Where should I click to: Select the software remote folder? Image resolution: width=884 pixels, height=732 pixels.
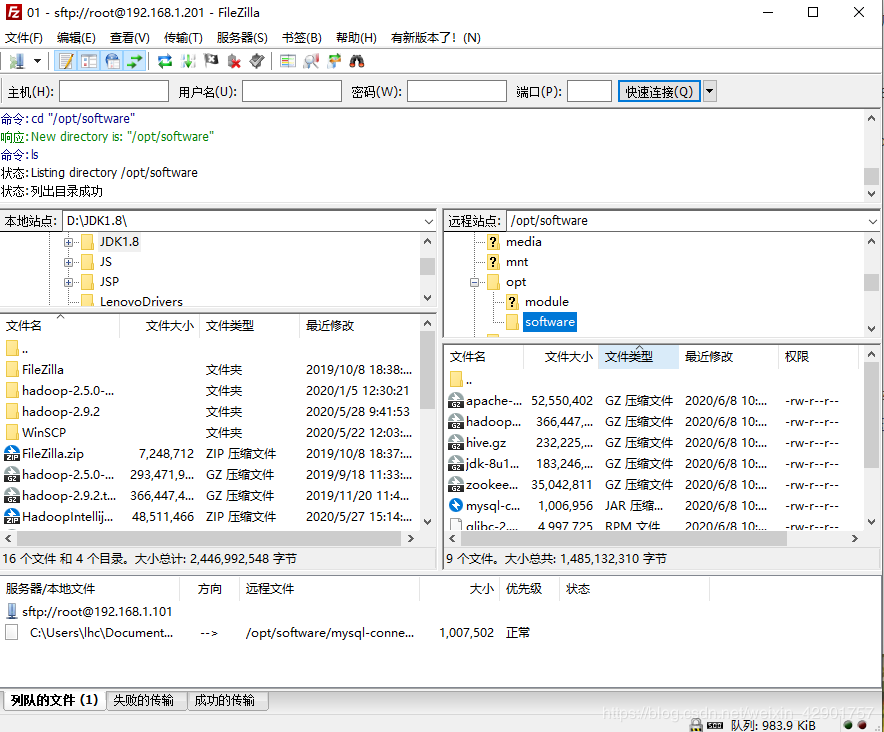pos(550,322)
